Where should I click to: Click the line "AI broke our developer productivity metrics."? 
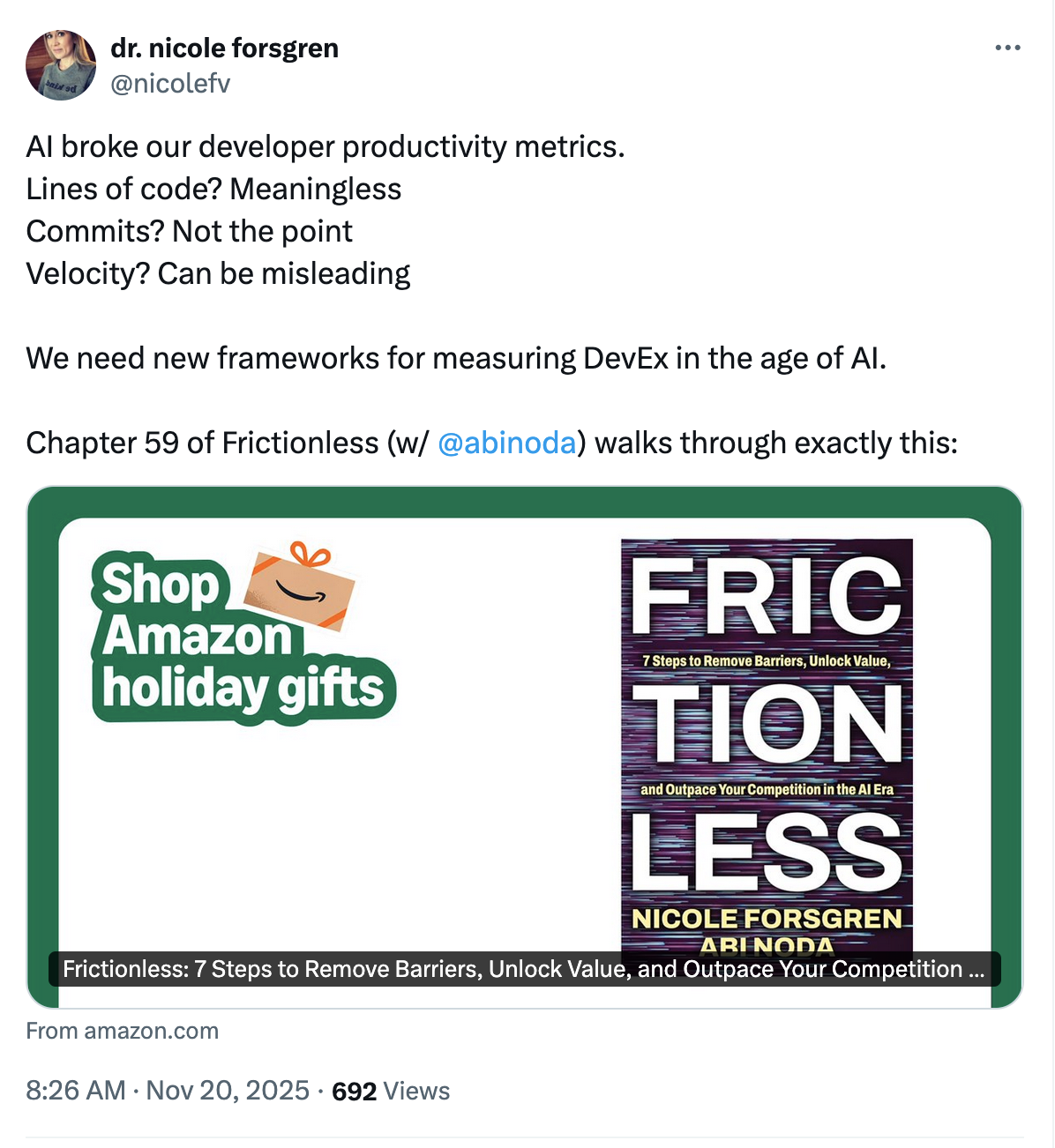[325, 146]
